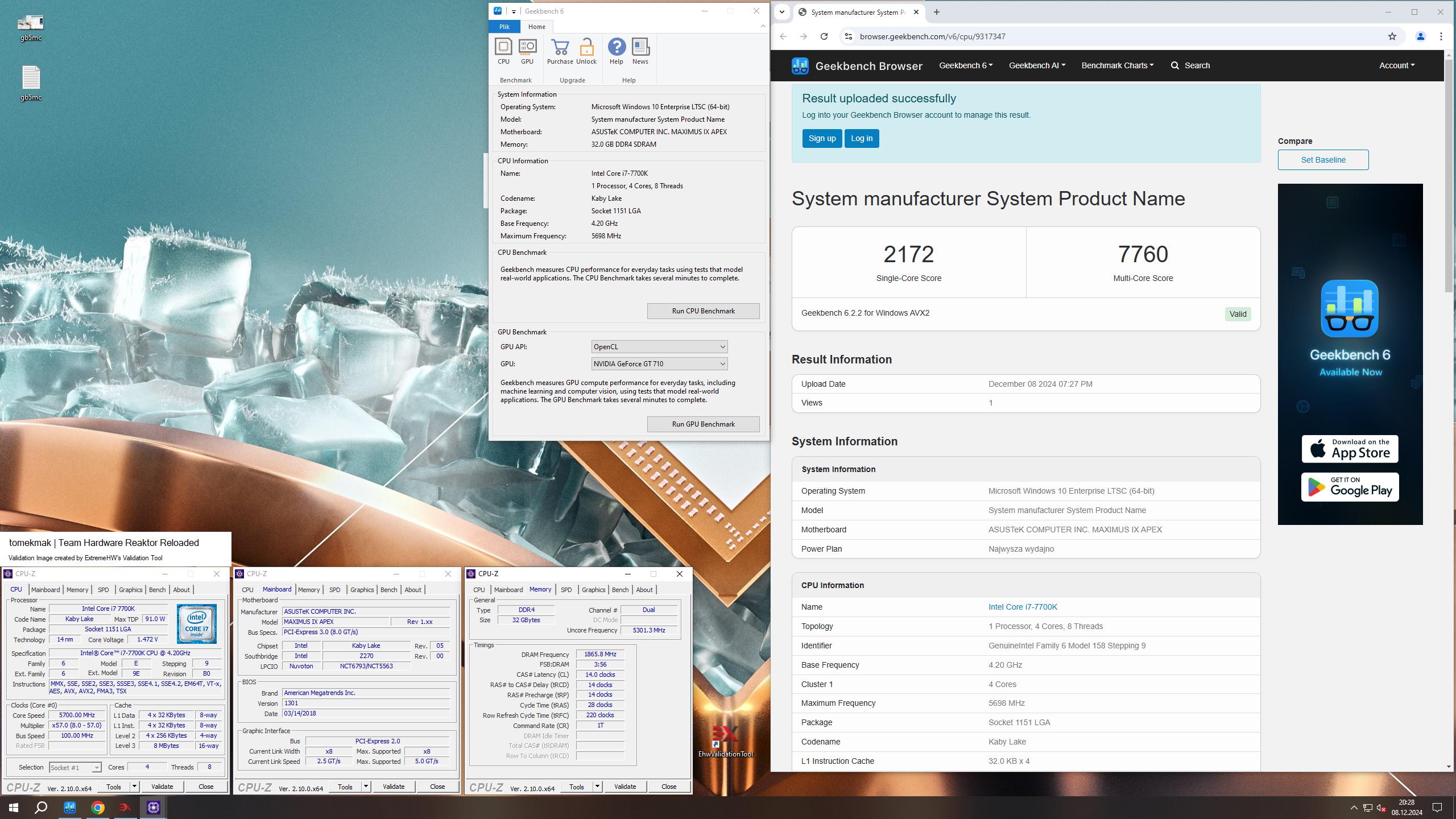The width and height of the screenshot is (1456, 819).
Task: Click Validate in CPU-Z Memory window
Action: (624, 787)
